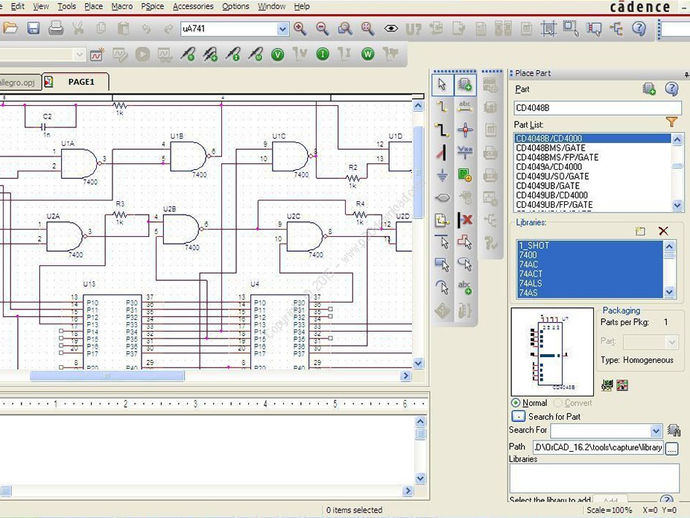Screen dimensions: 690x518
Task: Choose the Place Junction tool
Action: [465, 130]
